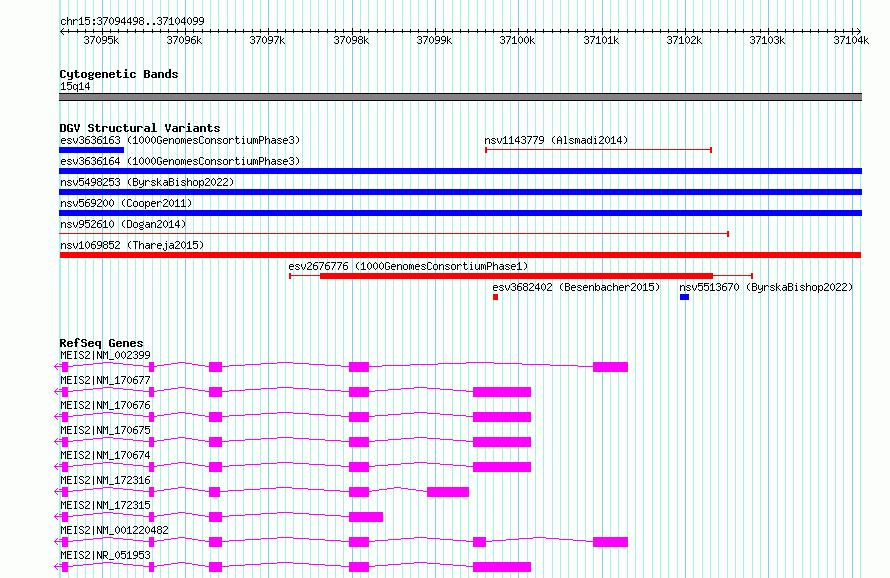The width and height of the screenshot is (890, 578).
Task: Click the 37098k ruler tick label
Action: pos(351,40)
